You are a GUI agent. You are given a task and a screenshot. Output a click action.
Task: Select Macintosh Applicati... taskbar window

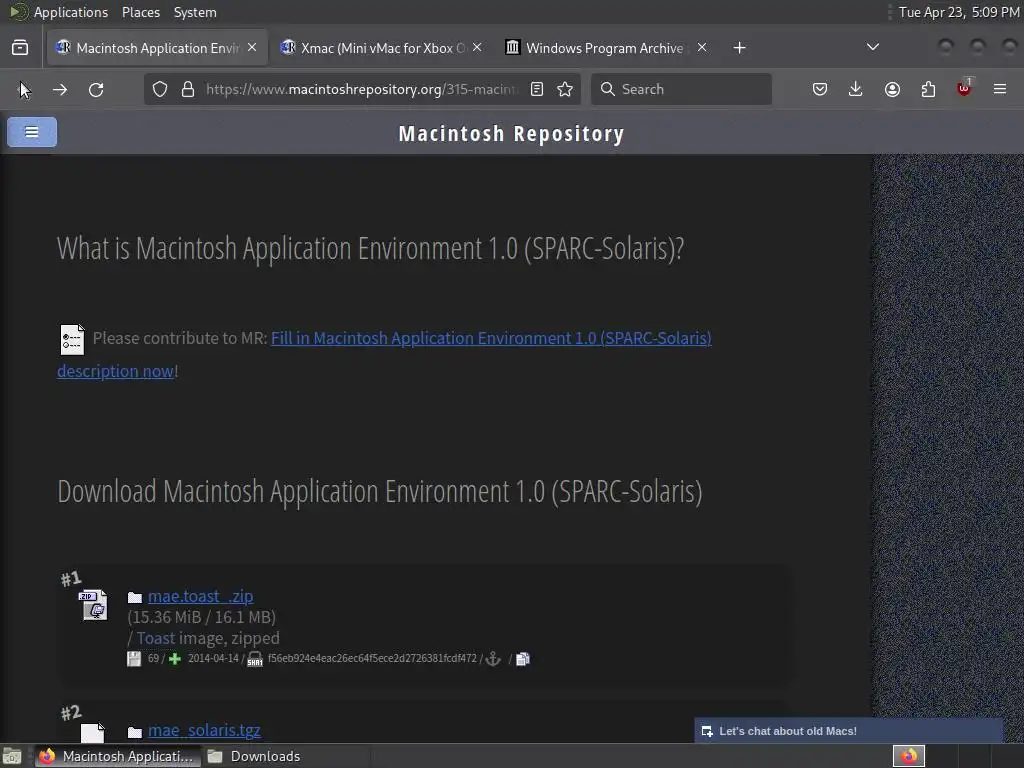pyautogui.click(x=116, y=756)
